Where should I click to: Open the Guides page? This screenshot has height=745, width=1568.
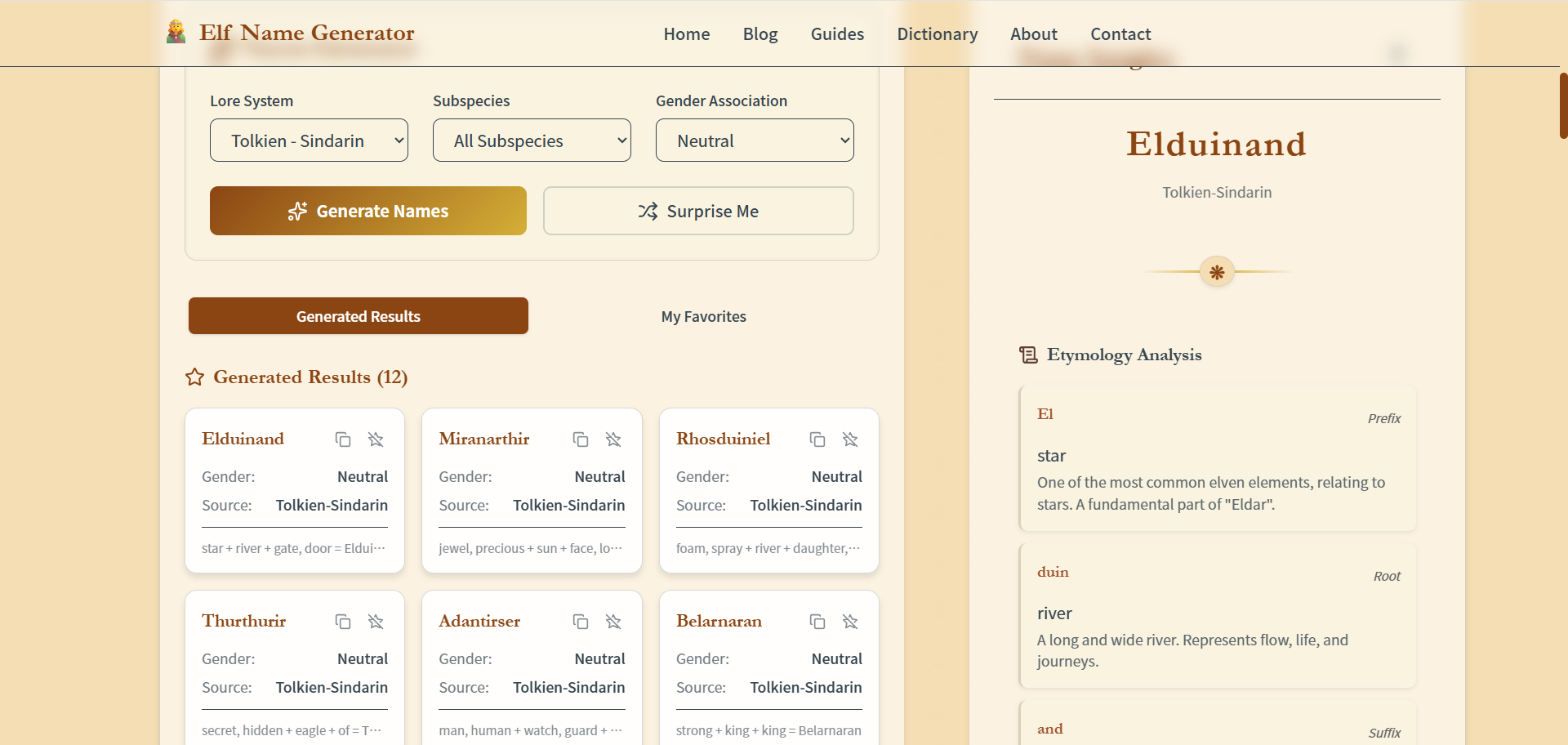tap(837, 34)
